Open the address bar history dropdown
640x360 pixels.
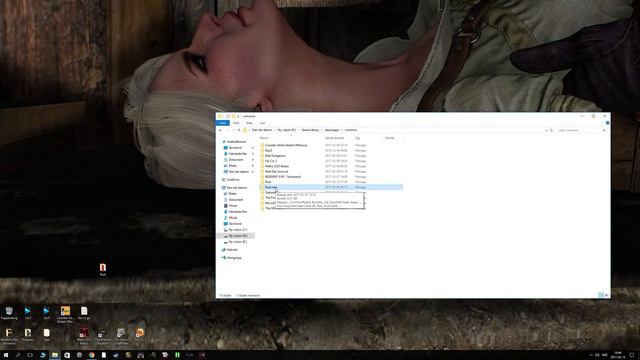[x=546, y=130]
